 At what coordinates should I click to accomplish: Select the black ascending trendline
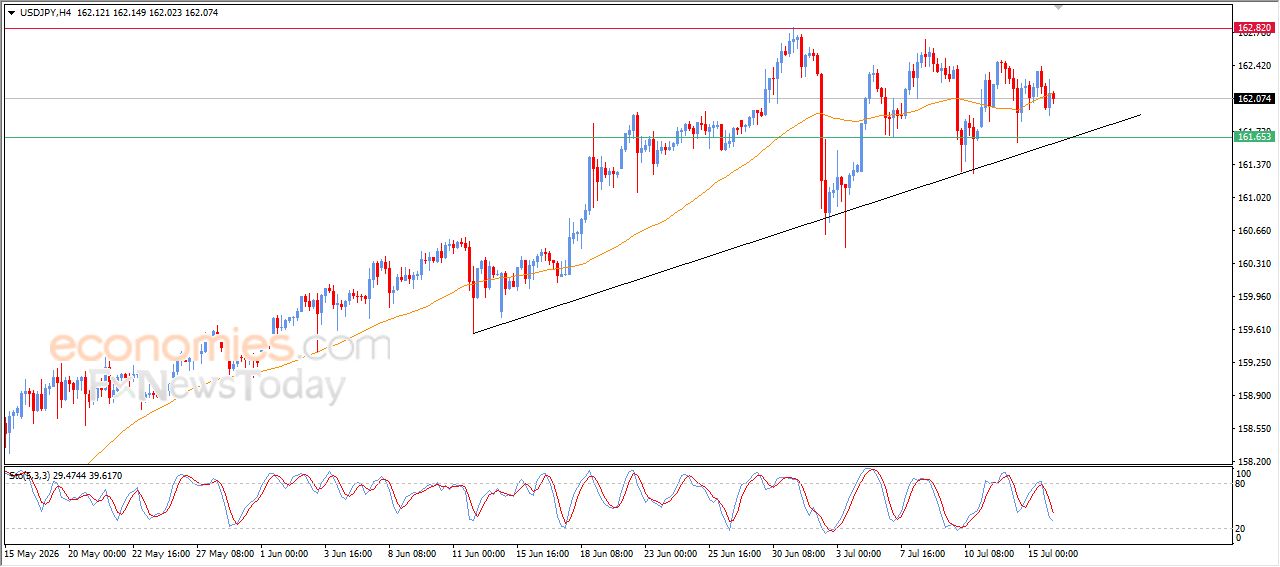[x=806, y=223]
